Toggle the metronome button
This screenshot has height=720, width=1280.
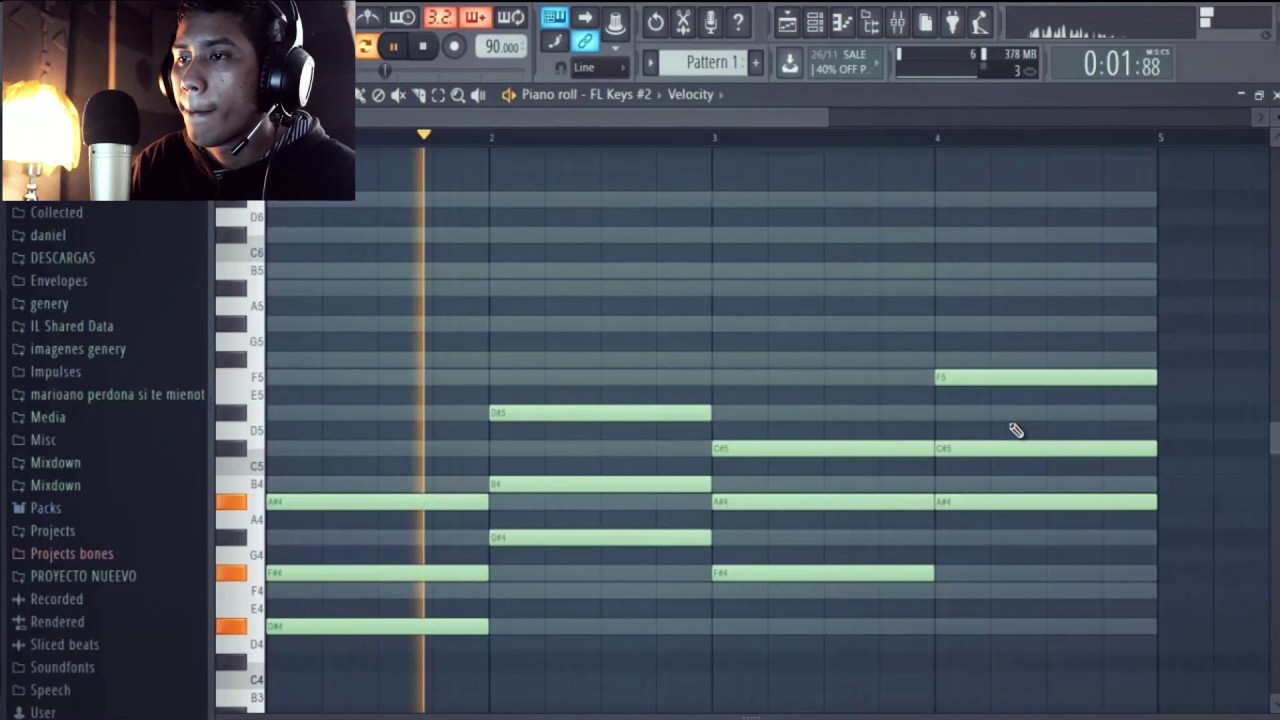coord(370,18)
